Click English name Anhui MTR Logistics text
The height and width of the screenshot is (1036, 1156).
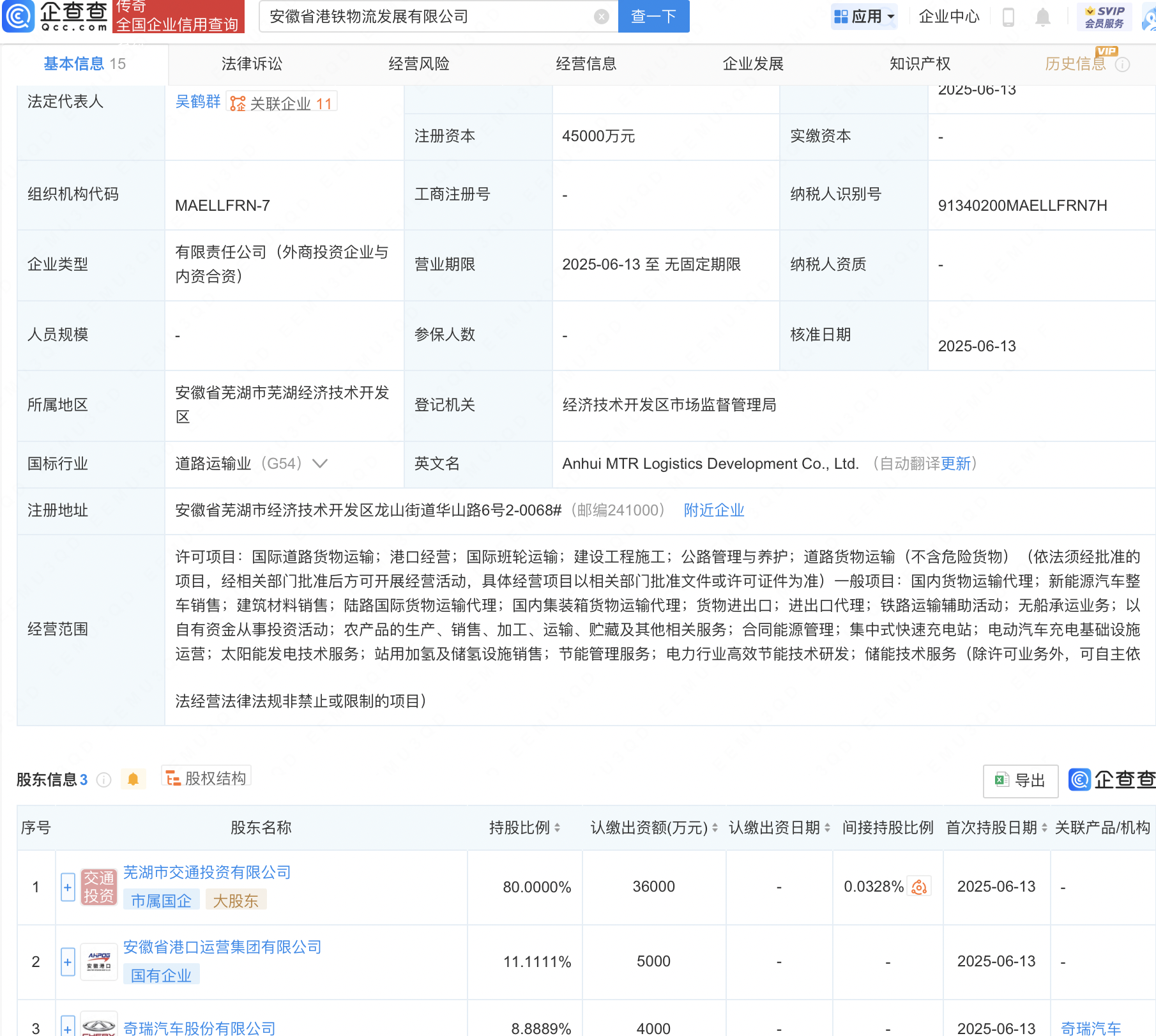tap(710, 464)
